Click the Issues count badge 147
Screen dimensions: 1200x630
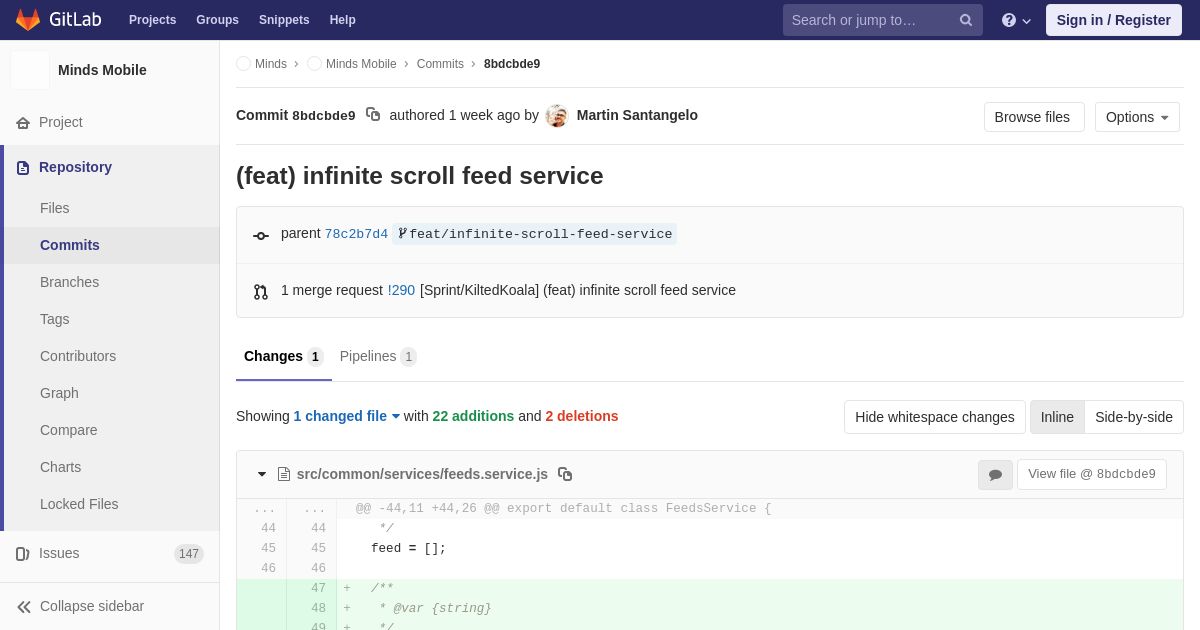pos(189,554)
